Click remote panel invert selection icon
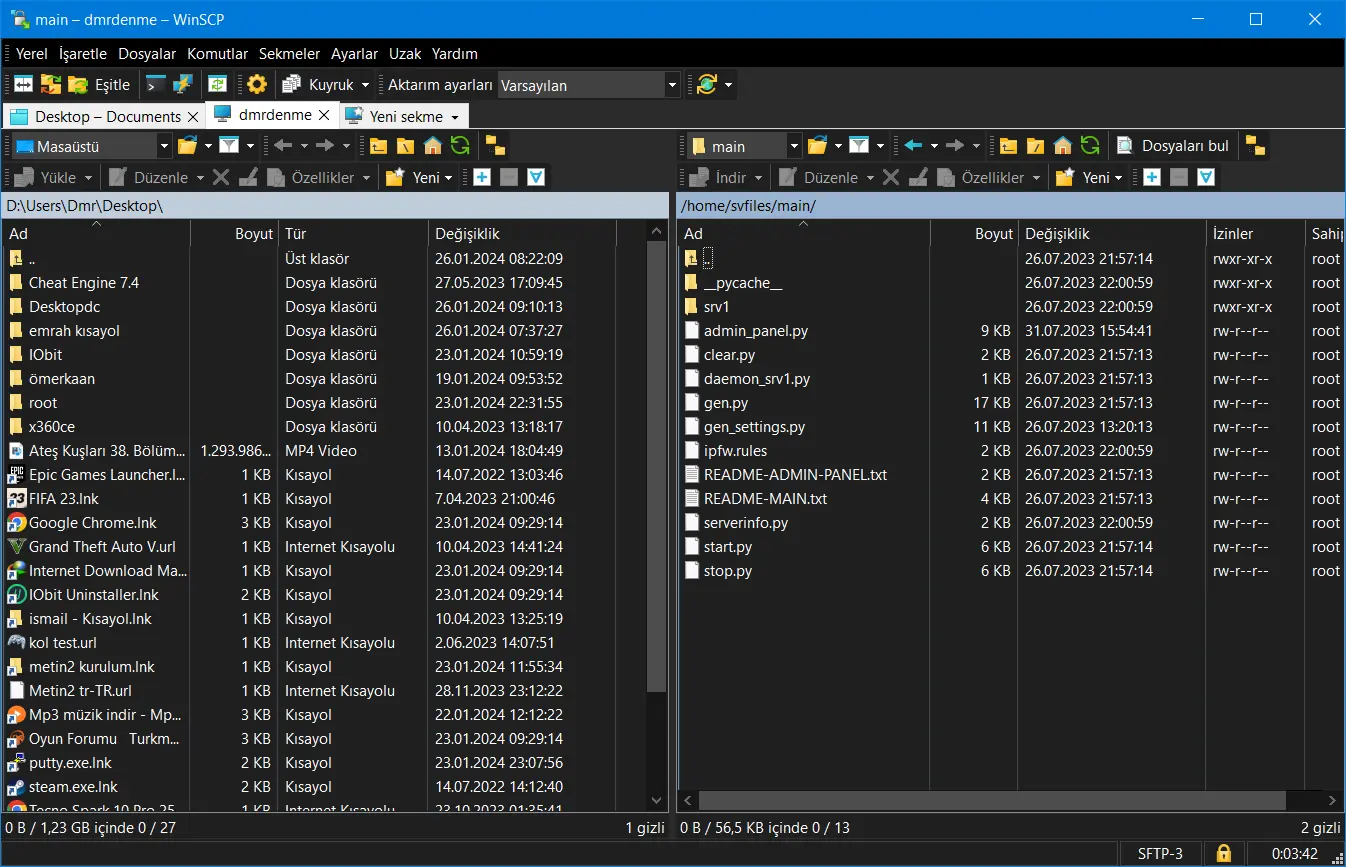Viewport: 1346px width, 867px height. (x=1206, y=177)
